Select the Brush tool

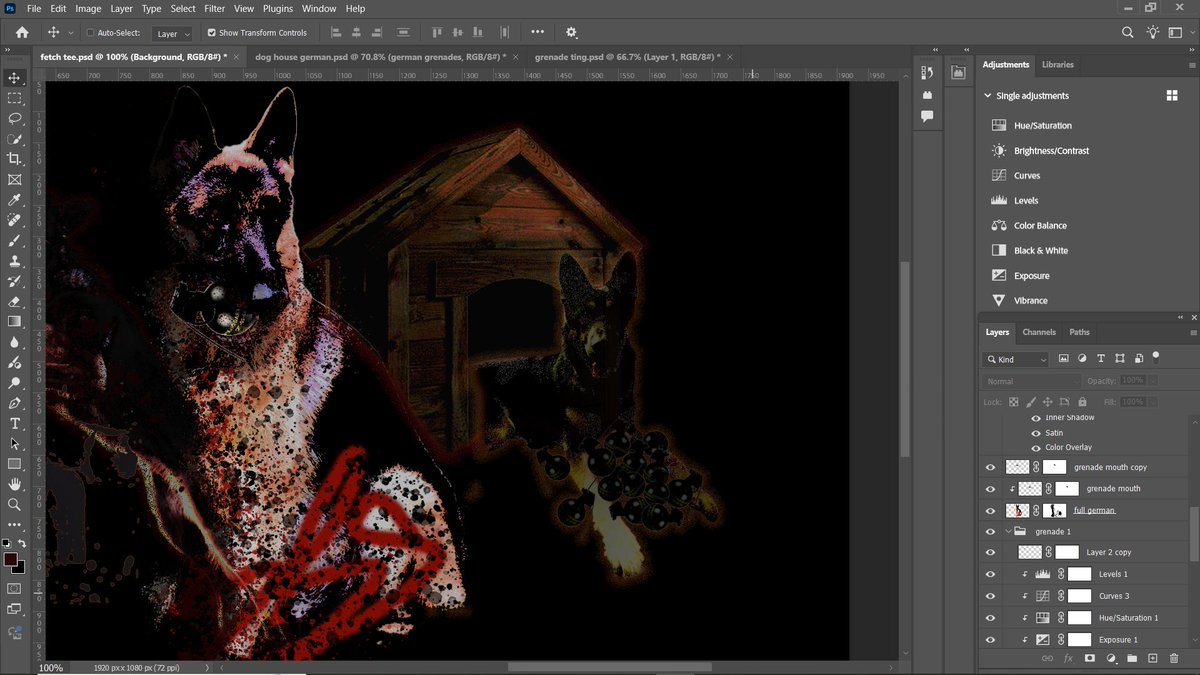click(x=14, y=241)
